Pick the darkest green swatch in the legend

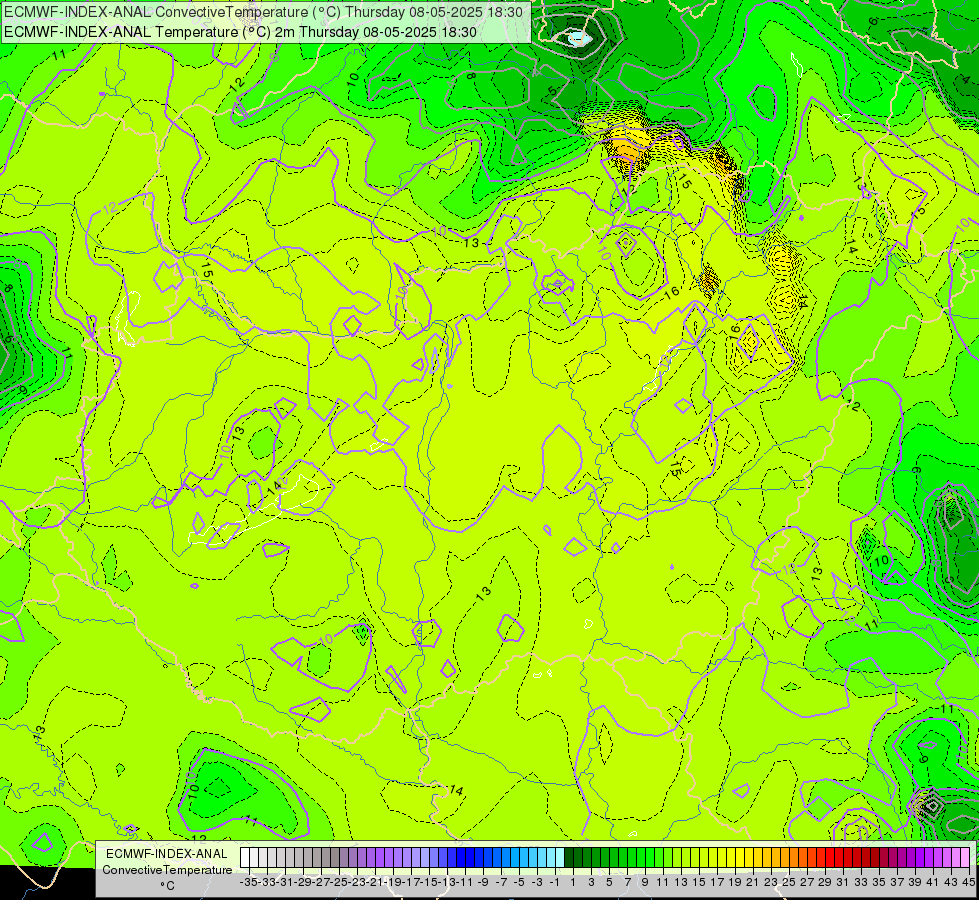coord(569,858)
